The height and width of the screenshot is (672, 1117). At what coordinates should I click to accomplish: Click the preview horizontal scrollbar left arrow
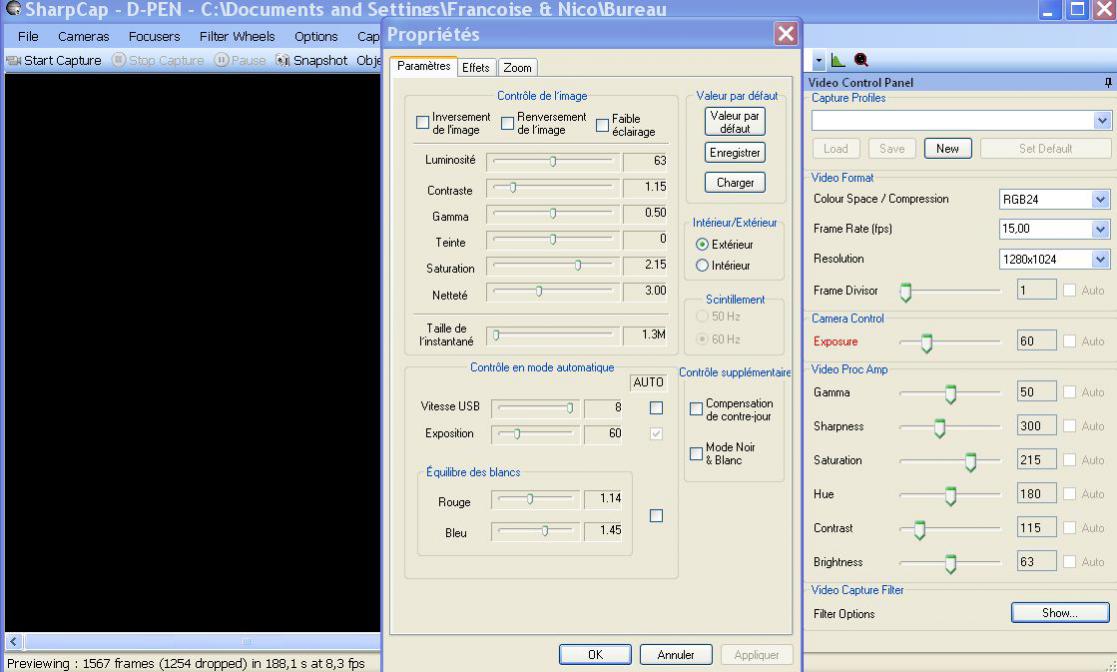(x=14, y=641)
